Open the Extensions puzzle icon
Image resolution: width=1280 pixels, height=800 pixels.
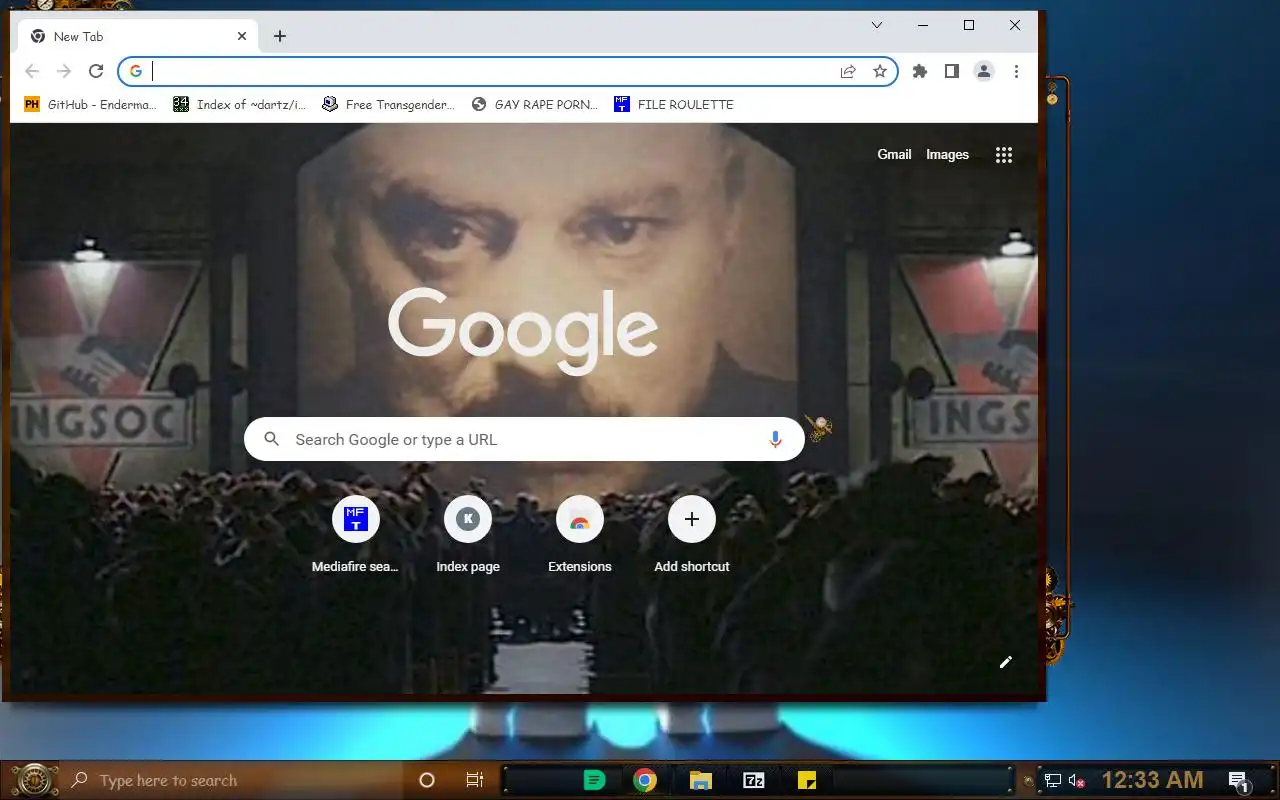[920, 71]
